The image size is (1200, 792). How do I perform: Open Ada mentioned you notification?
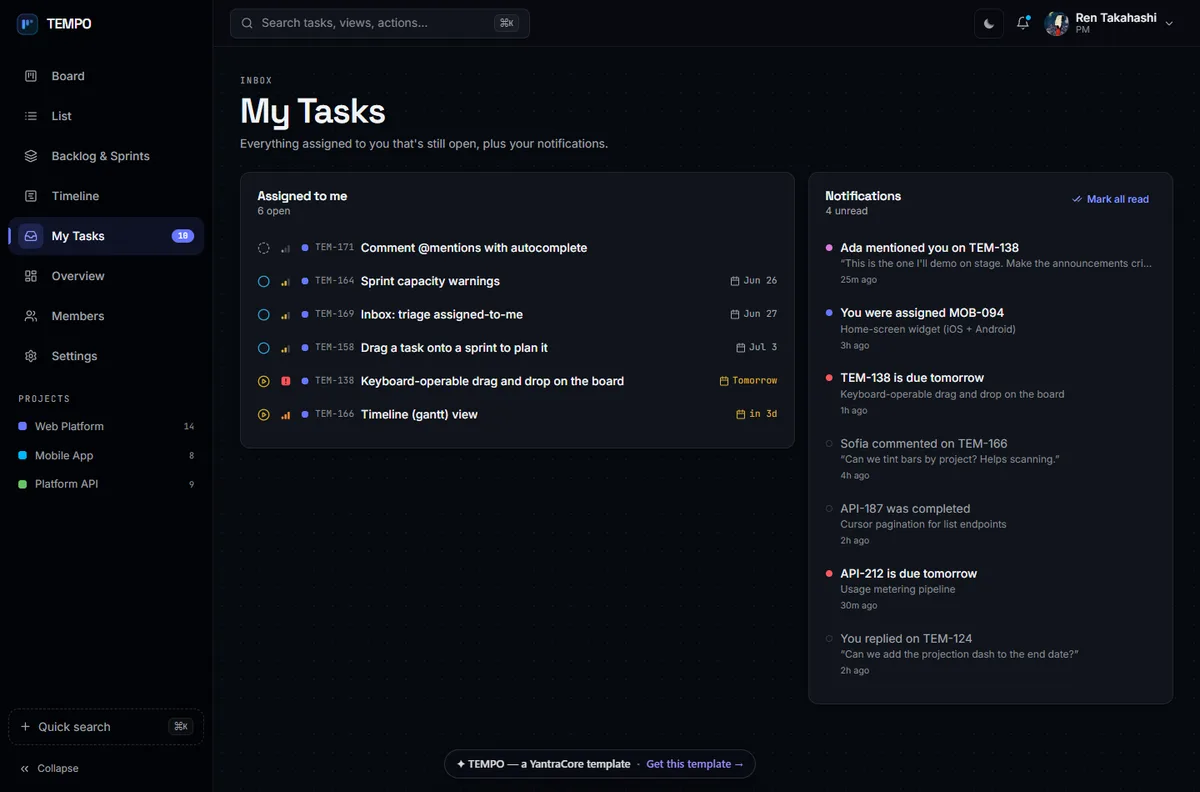click(990, 263)
